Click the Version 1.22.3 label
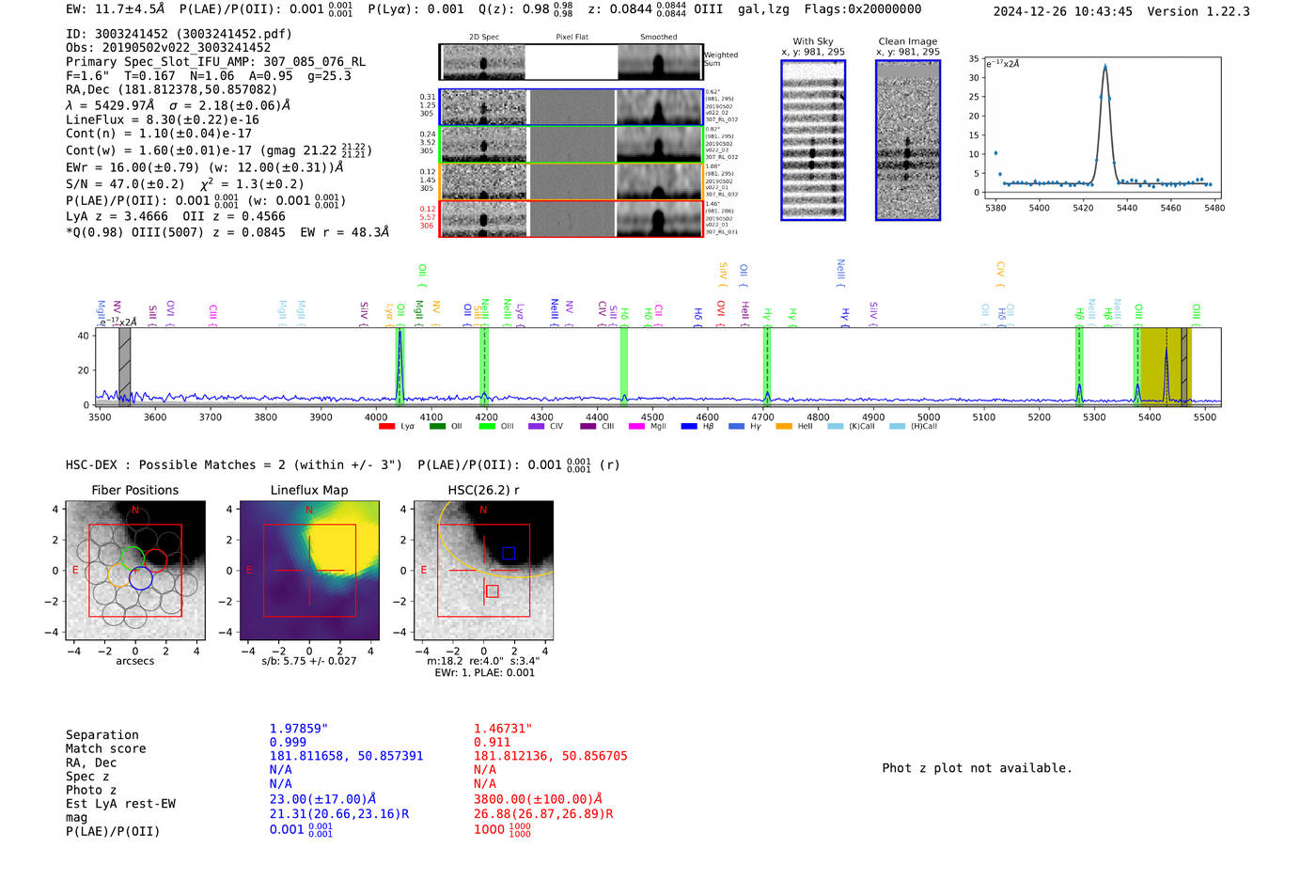This screenshot has width=1316, height=896. tap(1198, 11)
